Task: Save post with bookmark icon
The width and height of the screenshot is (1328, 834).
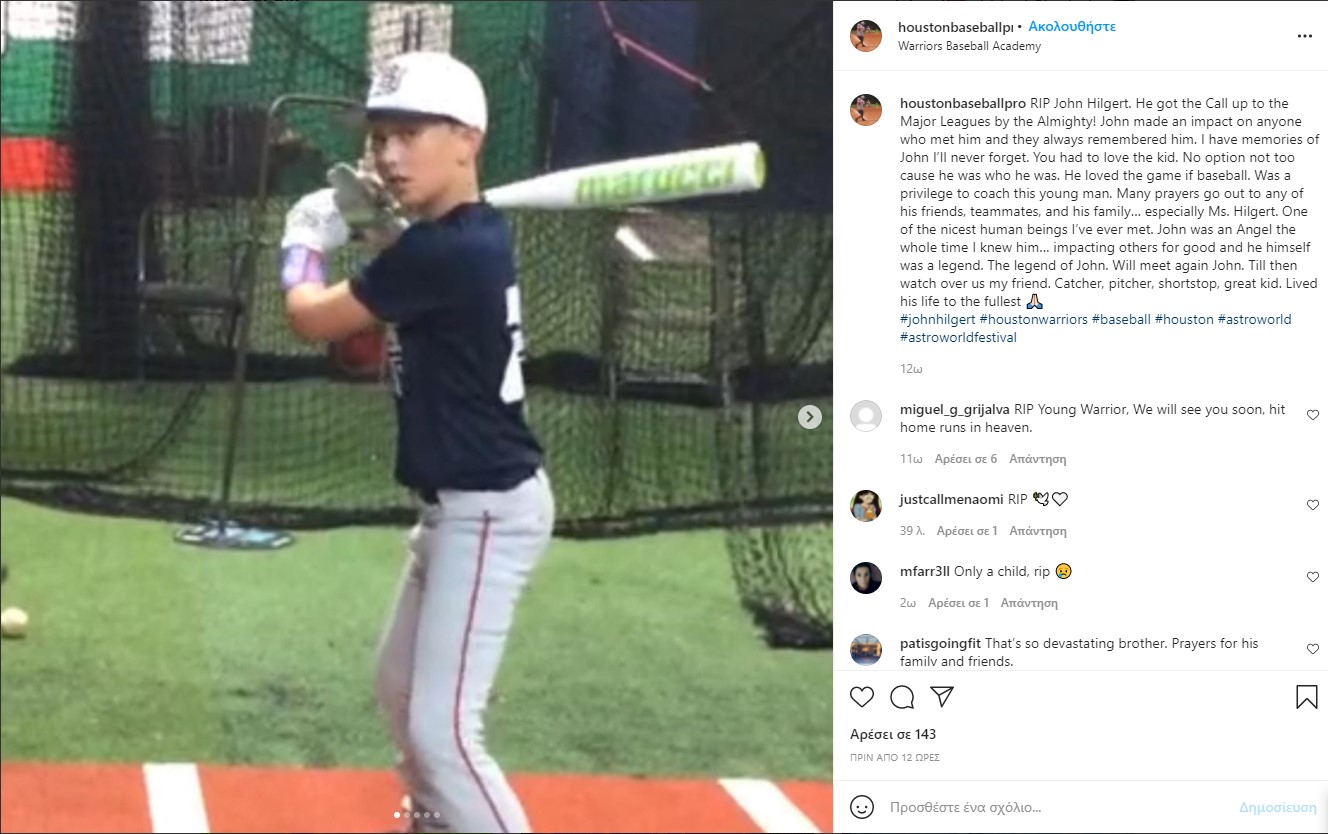Action: pos(1306,697)
